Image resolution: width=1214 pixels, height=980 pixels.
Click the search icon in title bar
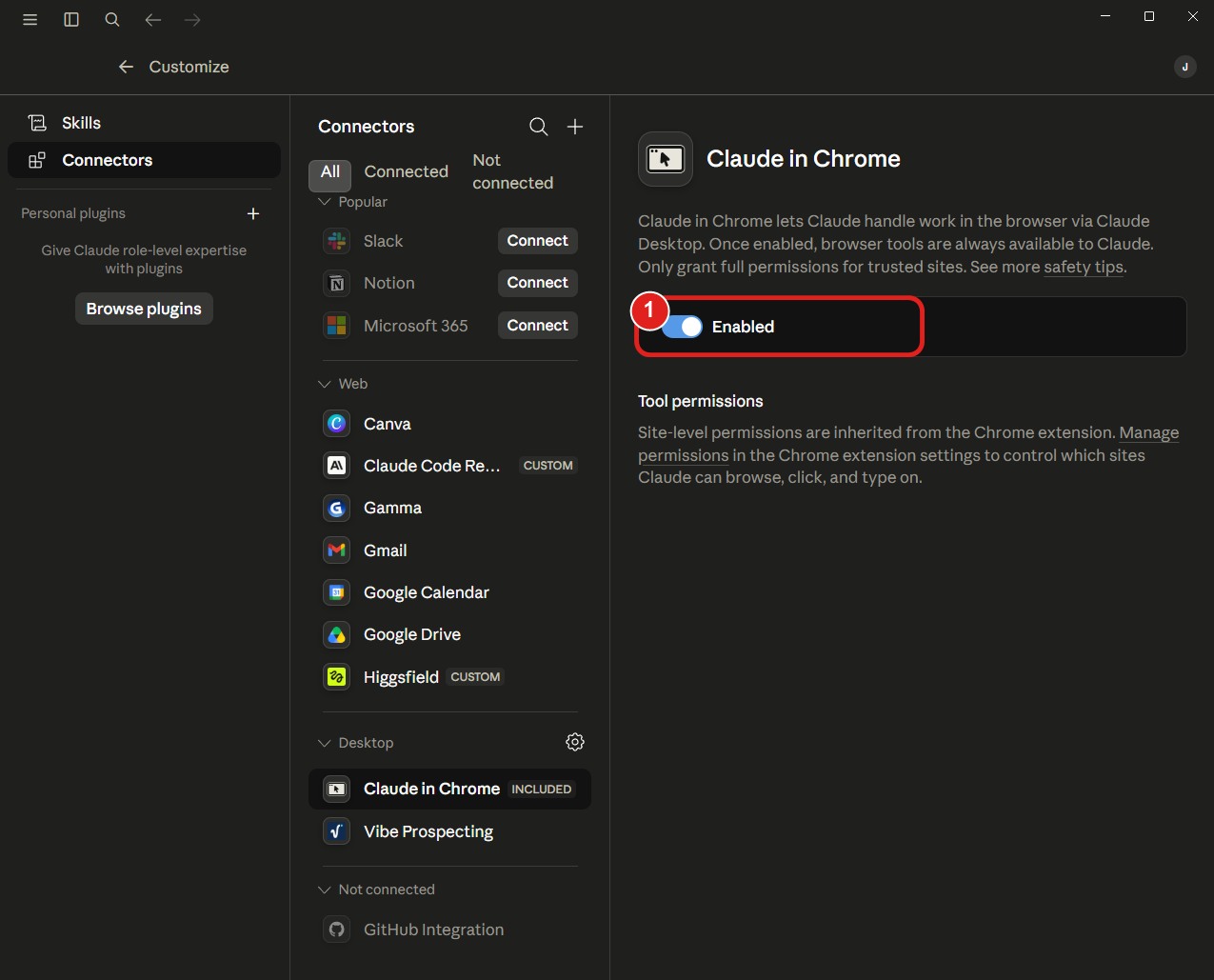pyautogui.click(x=112, y=20)
